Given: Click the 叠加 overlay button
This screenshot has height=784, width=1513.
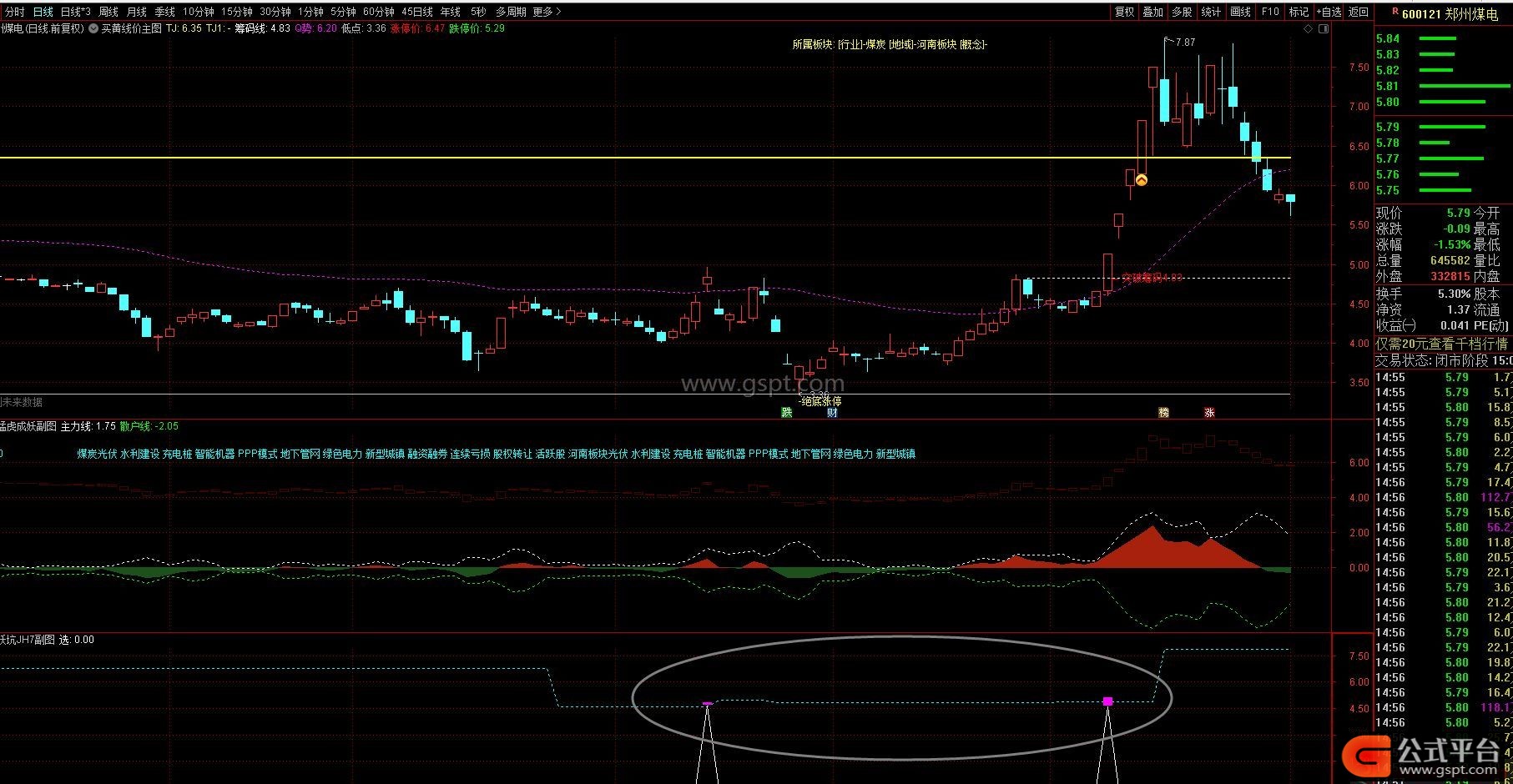Looking at the screenshot, I should click(1153, 12).
